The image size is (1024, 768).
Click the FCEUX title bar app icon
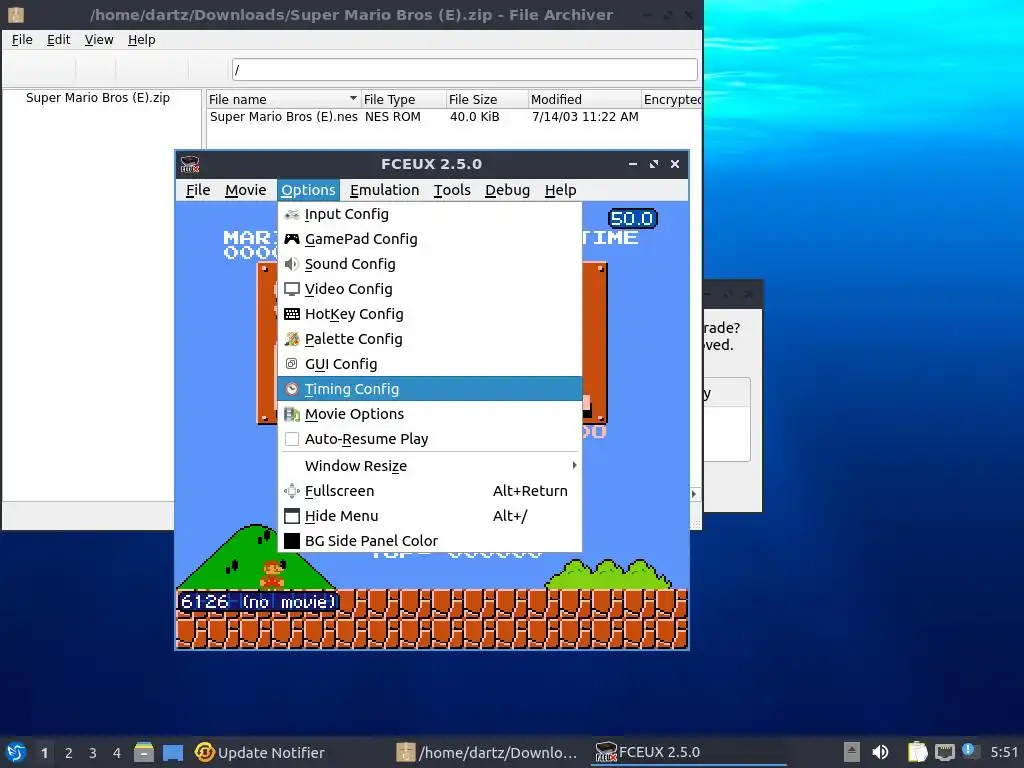[190, 164]
